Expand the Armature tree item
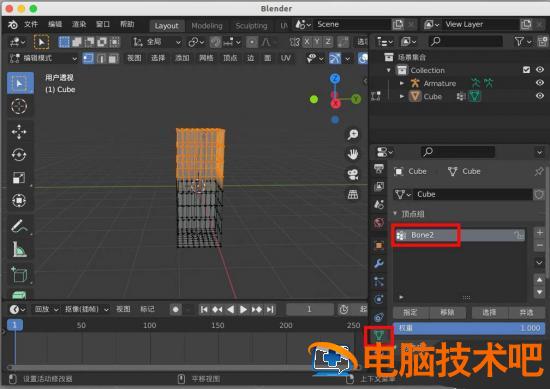Image resolution: width=550 pixels, height=389 pixels. (x=402, y=83)
